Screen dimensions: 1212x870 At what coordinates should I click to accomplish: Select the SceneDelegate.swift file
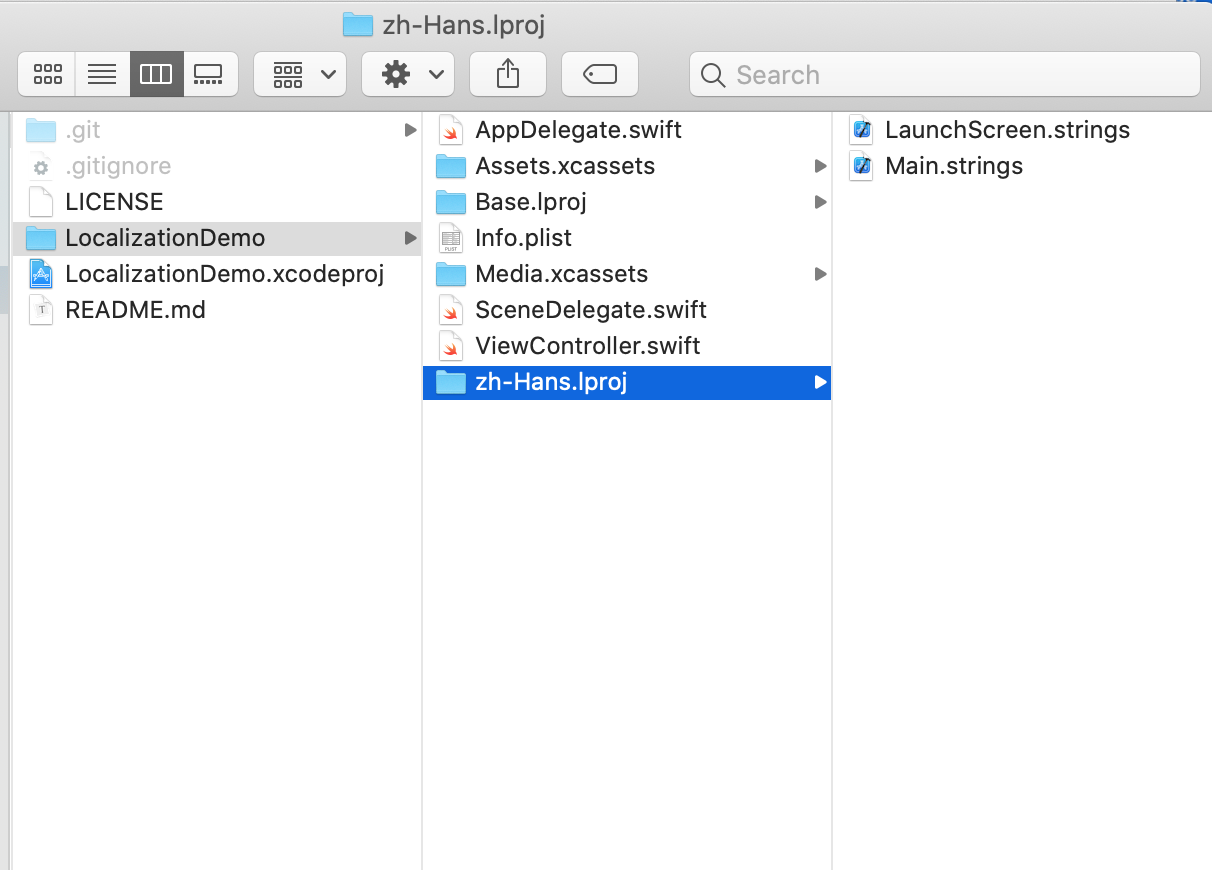(590, 310)
